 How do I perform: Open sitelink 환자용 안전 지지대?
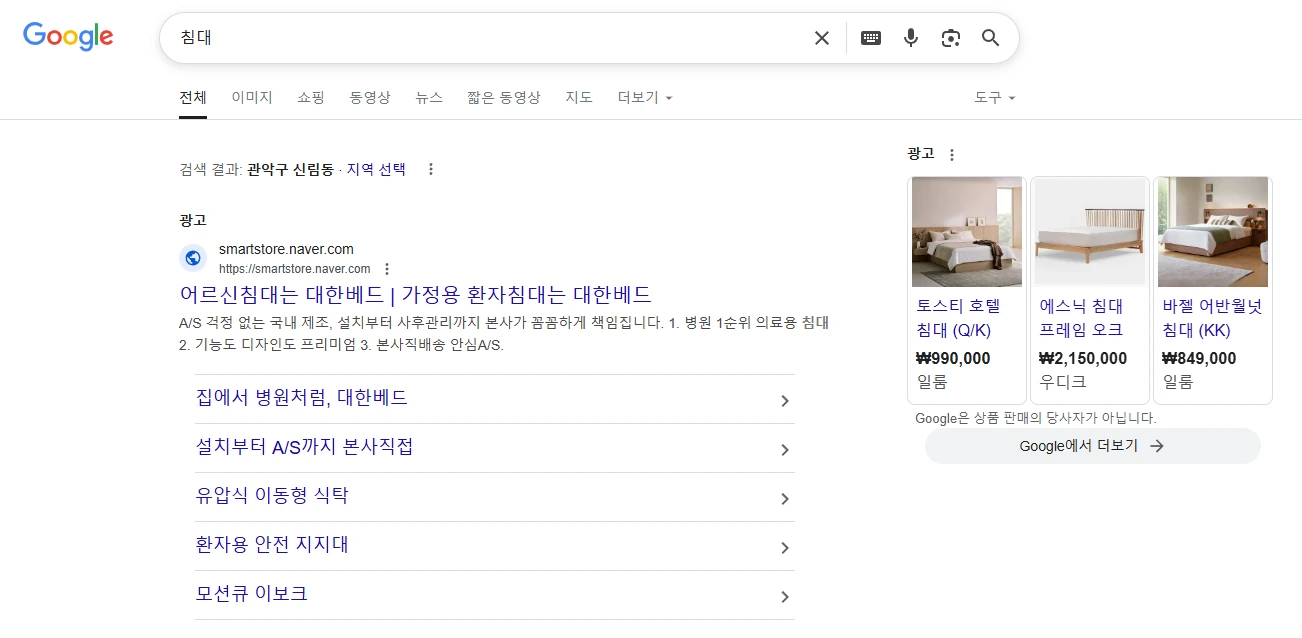(x=272, y=545)
